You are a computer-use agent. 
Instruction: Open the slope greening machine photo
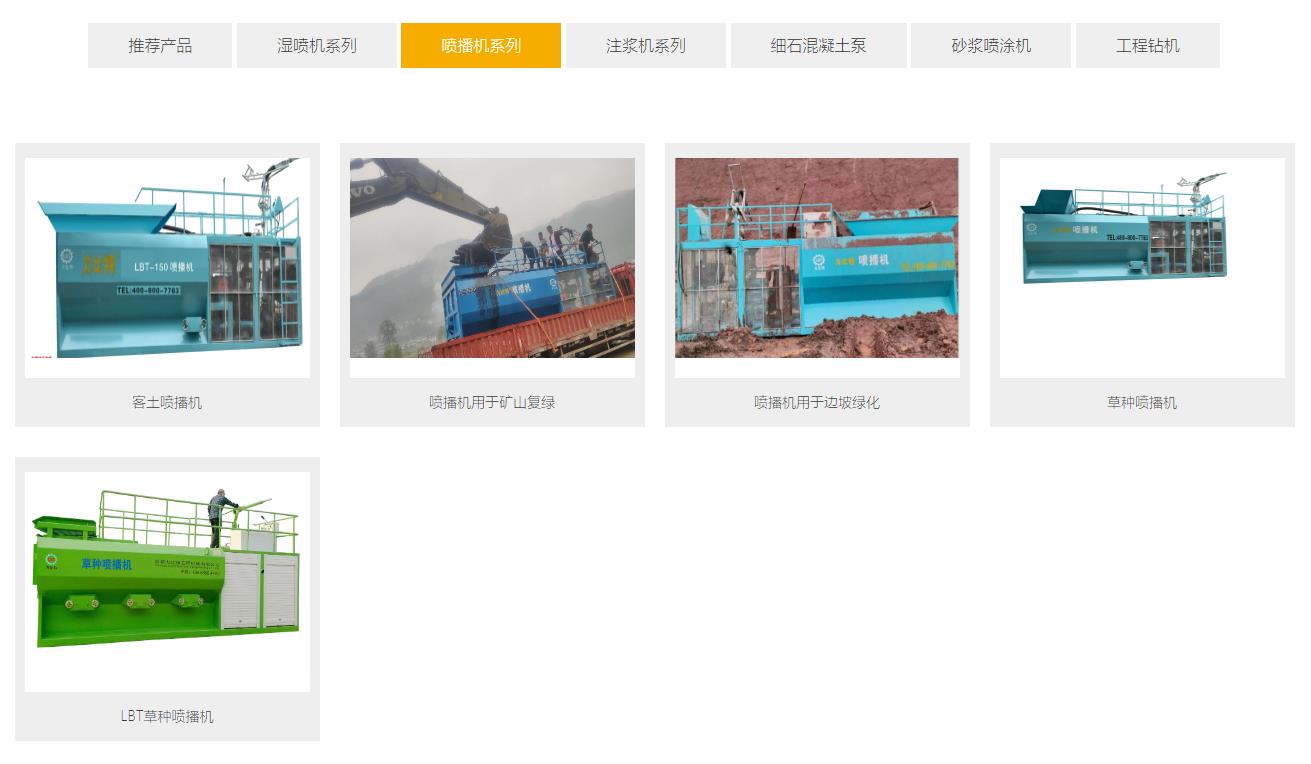[817, 258]
